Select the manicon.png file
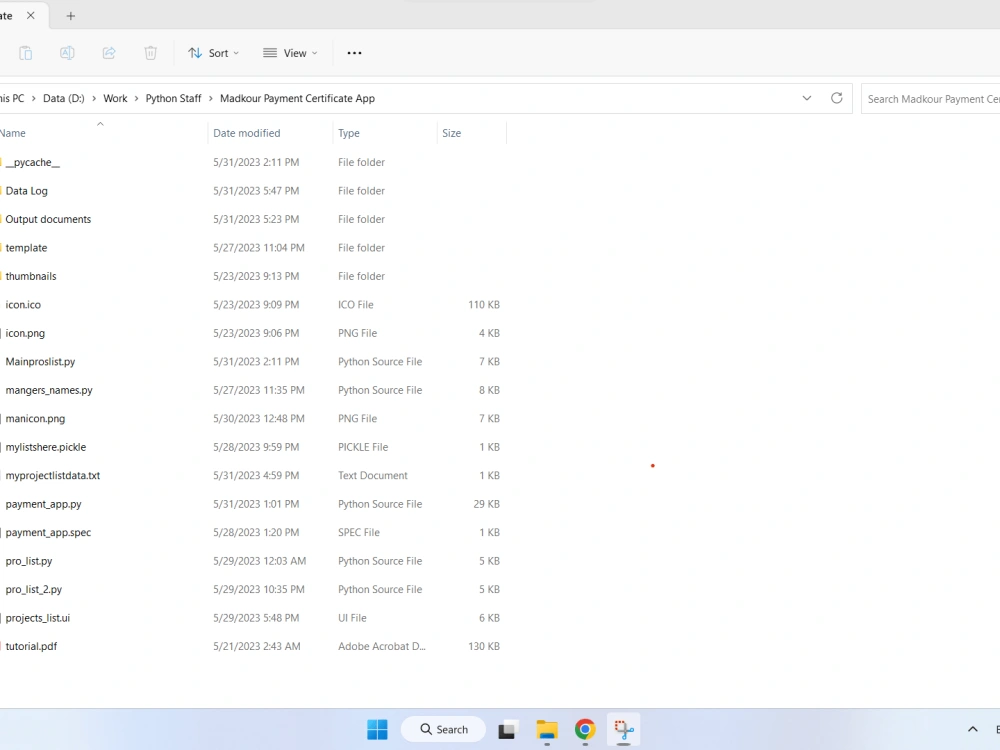Screen dimensions: 1000x750 click(35, 418)
